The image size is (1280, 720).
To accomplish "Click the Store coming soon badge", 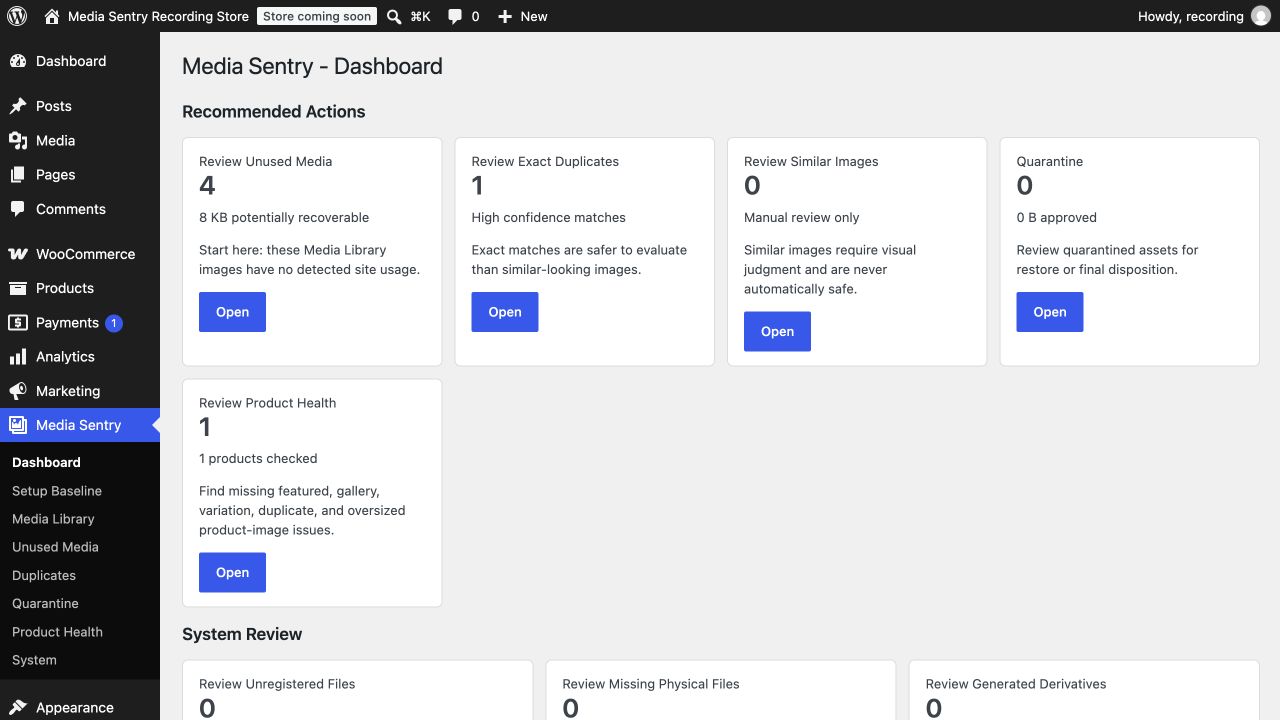I will pyautogui.click(x=317, y=16).
